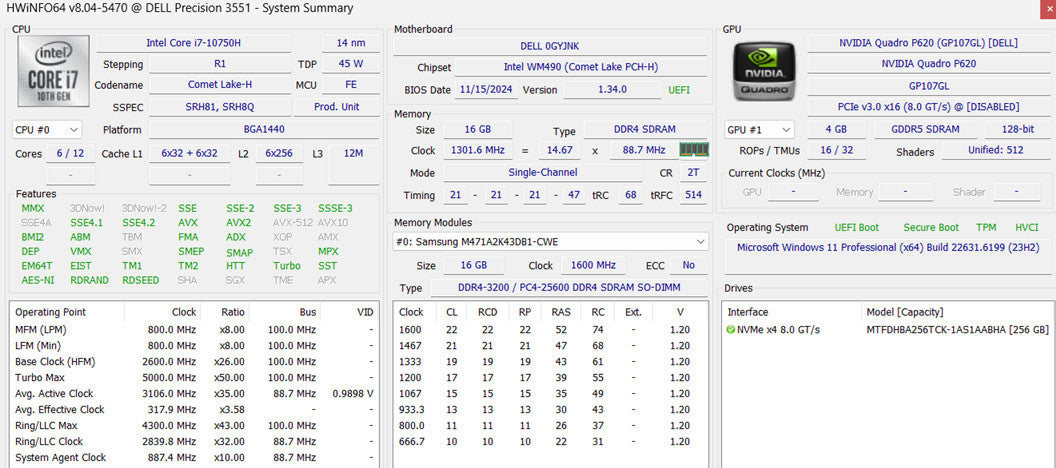This screenshot has height=468, width=1056.
Task: Click the Single-Channel mode field
Action: tap(541, 172)
